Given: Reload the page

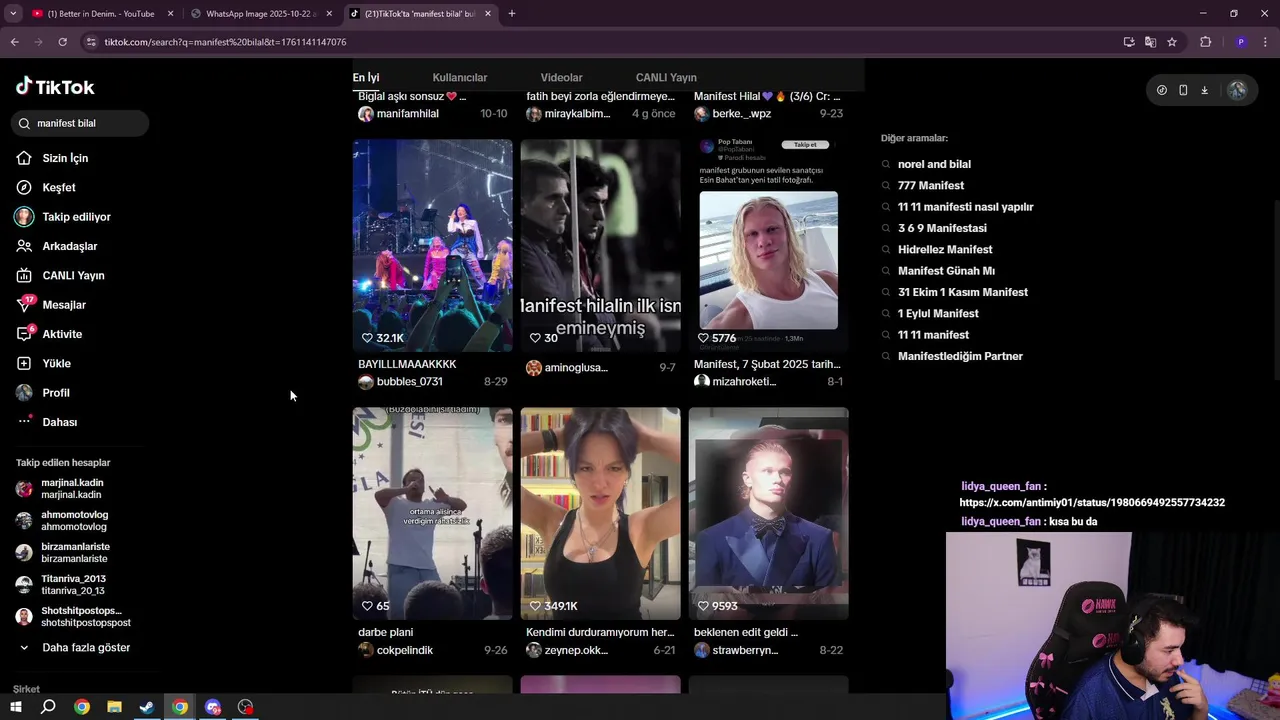Looking at the screenshot, I should coord(62,42).
